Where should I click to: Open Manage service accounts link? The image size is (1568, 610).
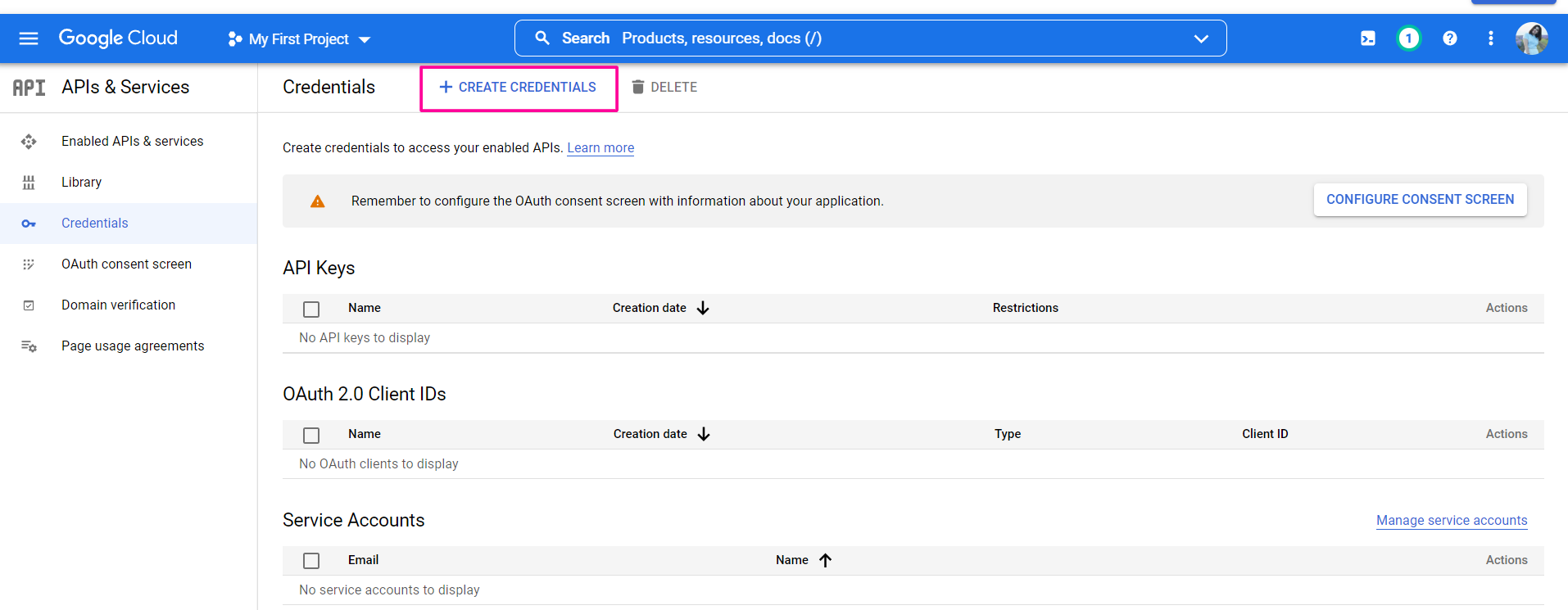[x=1452, y=520]
